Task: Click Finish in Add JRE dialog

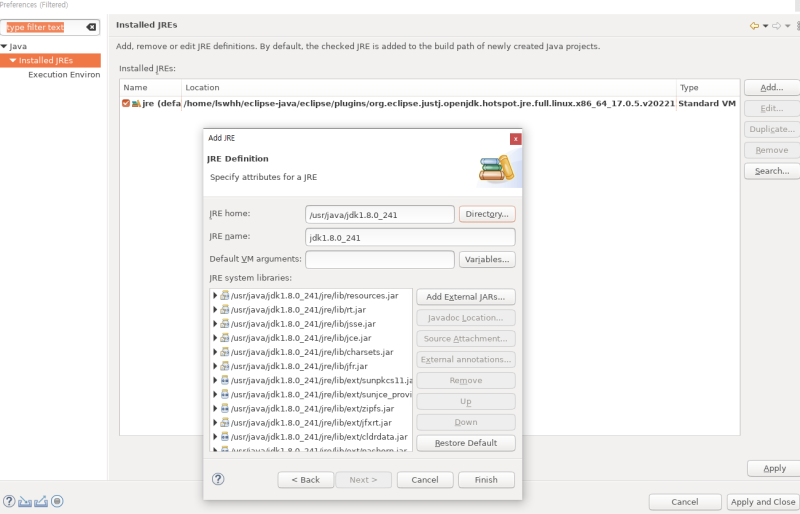Action: [486, 480]
